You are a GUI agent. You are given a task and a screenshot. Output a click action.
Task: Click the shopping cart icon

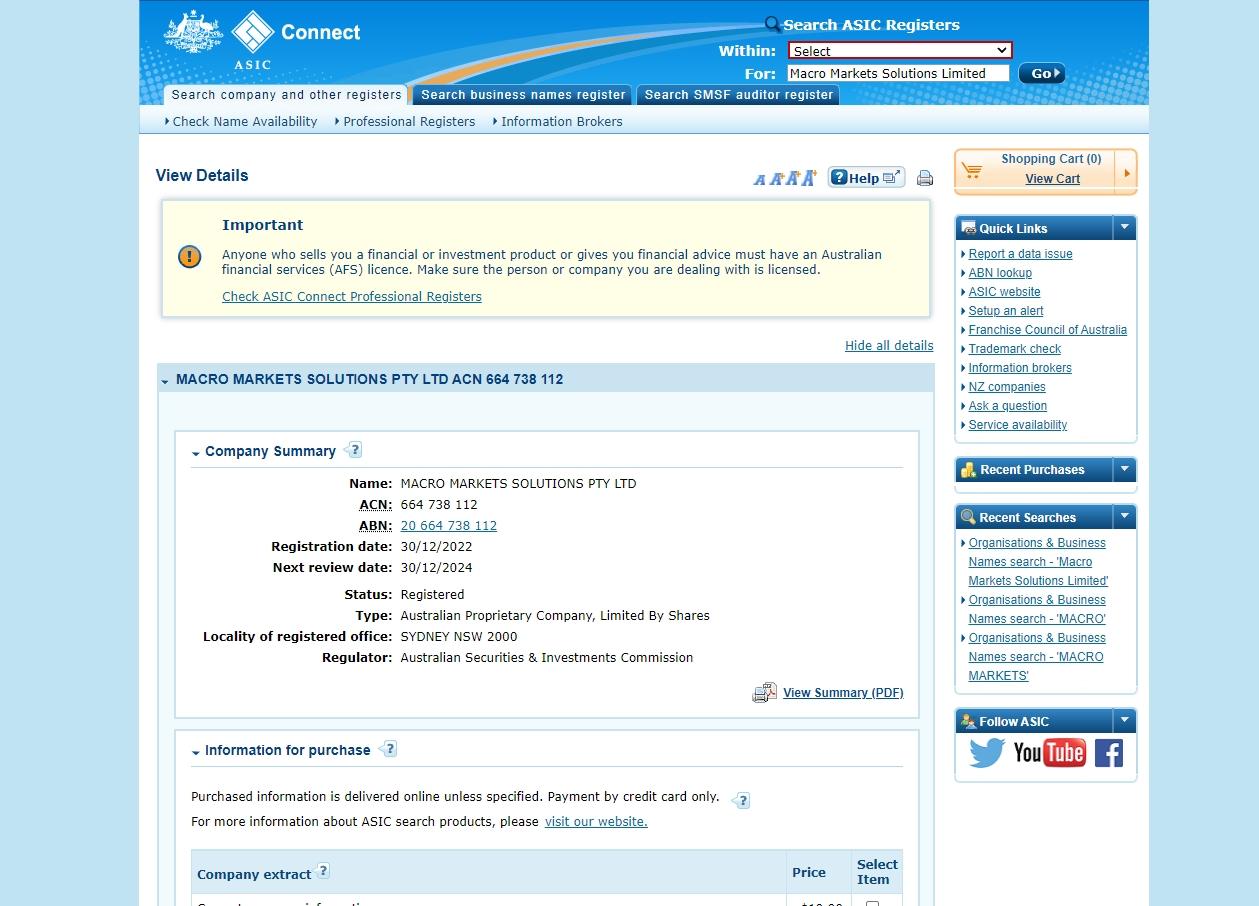(x=972, y=171)
